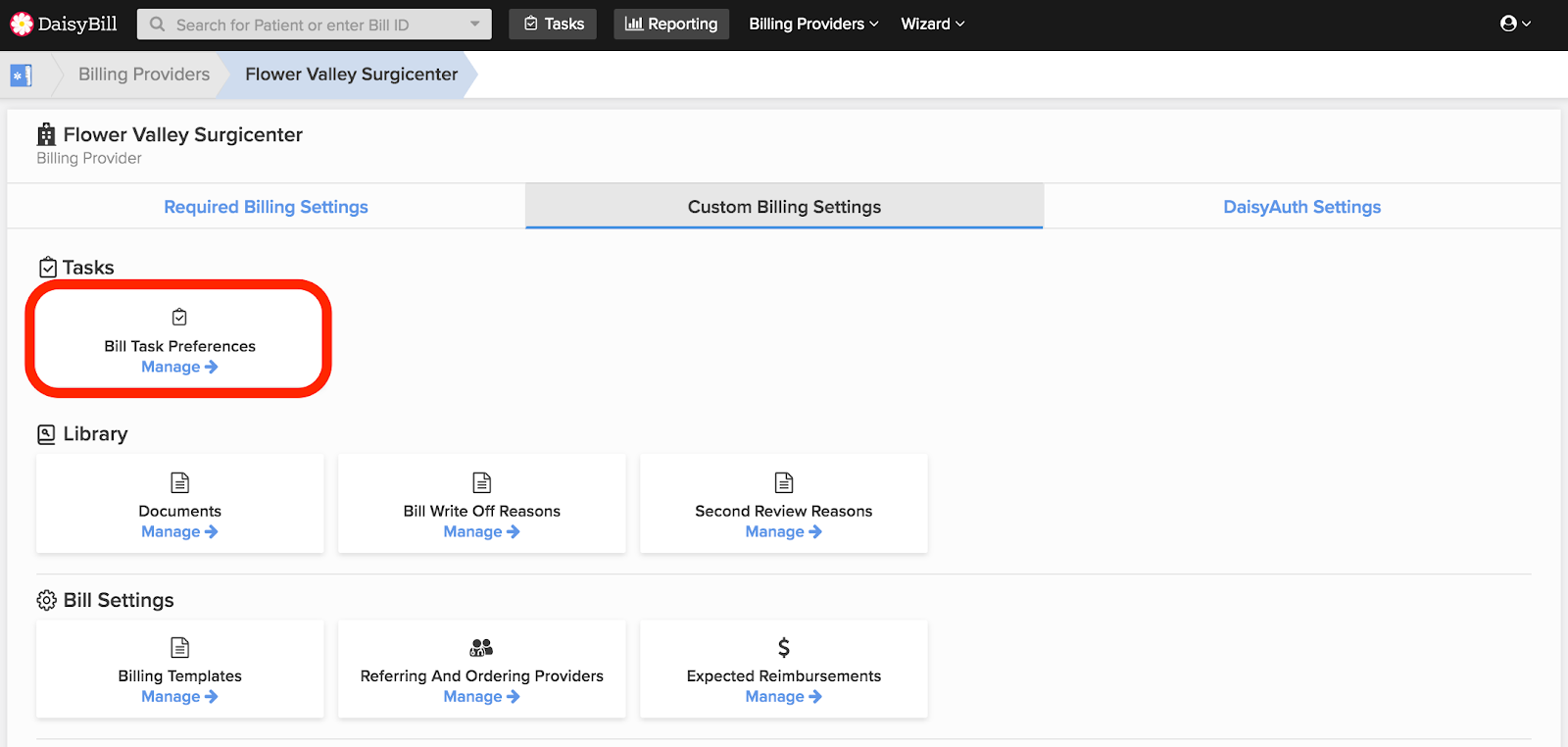1568x747 pixels.
Task: Click the Second Review Reasons file icon
Action: click(x=783, y=482)
